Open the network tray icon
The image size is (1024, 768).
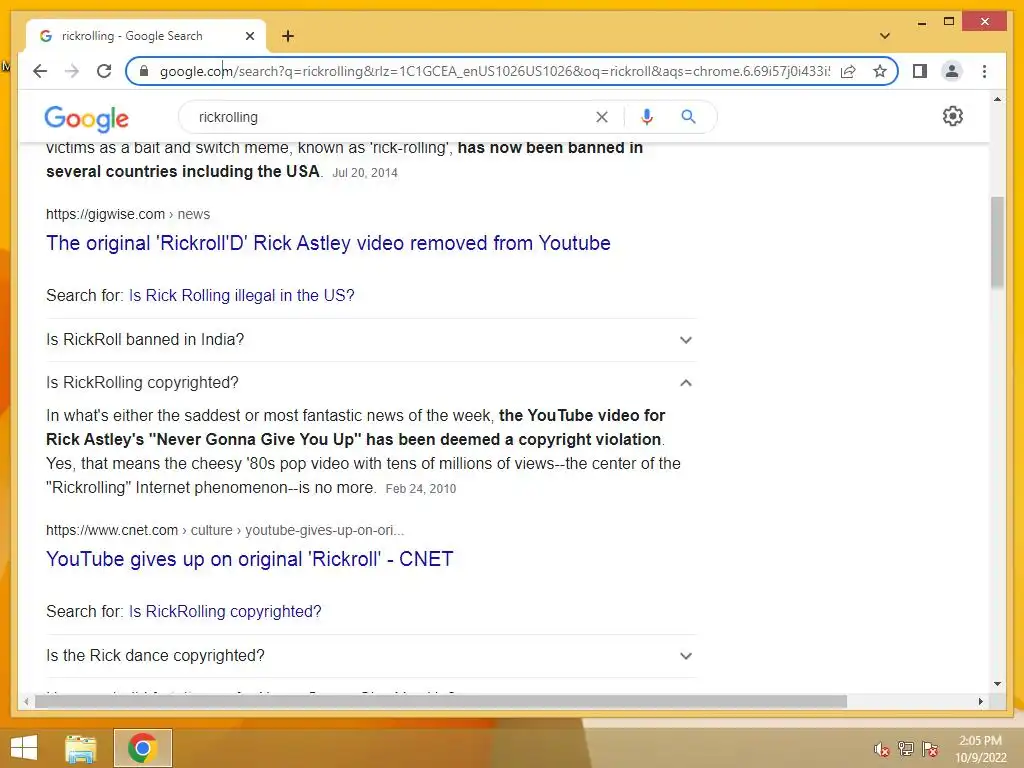906,749
